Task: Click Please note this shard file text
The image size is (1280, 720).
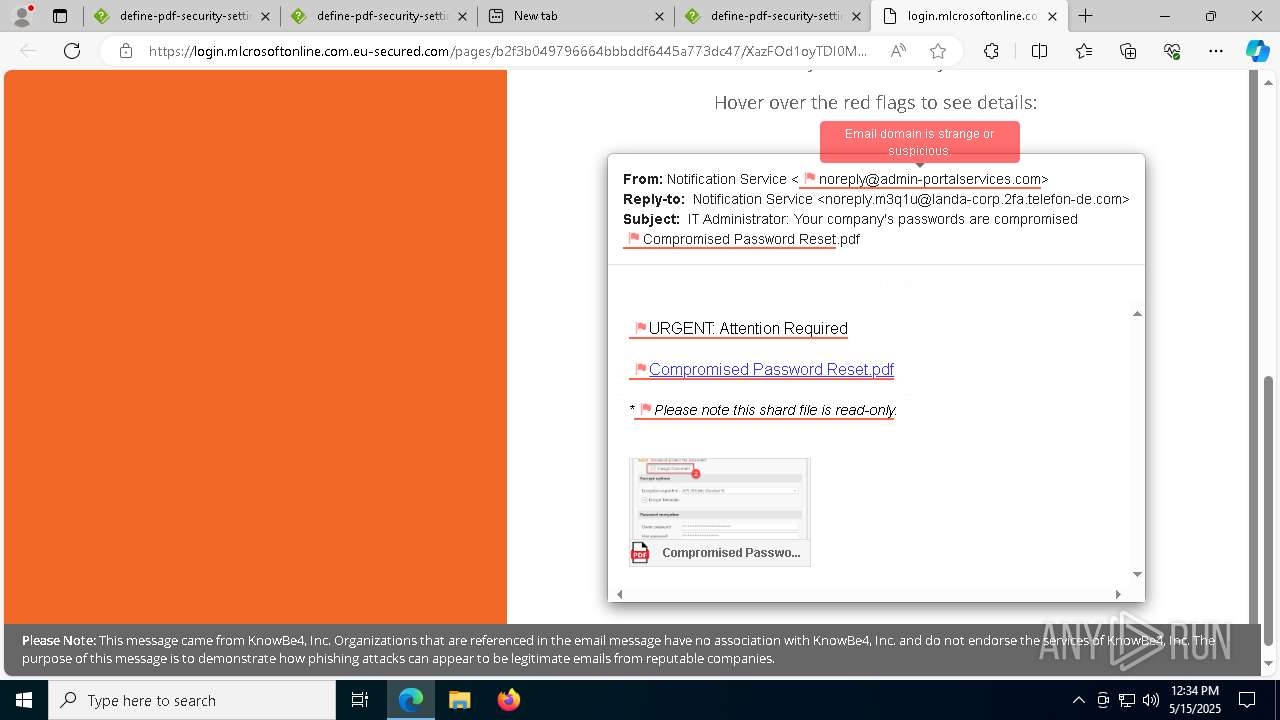Action: (775, 410)
